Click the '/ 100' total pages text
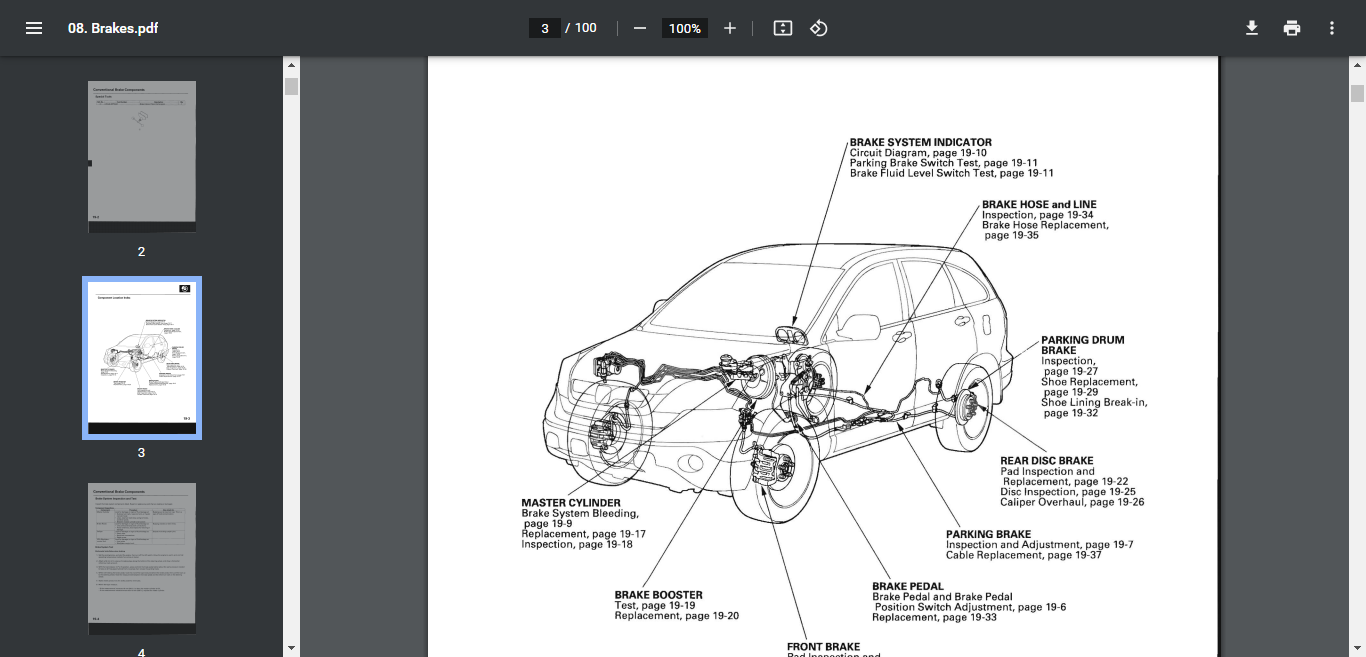The image size is (1366, 657). [x=581, y=28]
